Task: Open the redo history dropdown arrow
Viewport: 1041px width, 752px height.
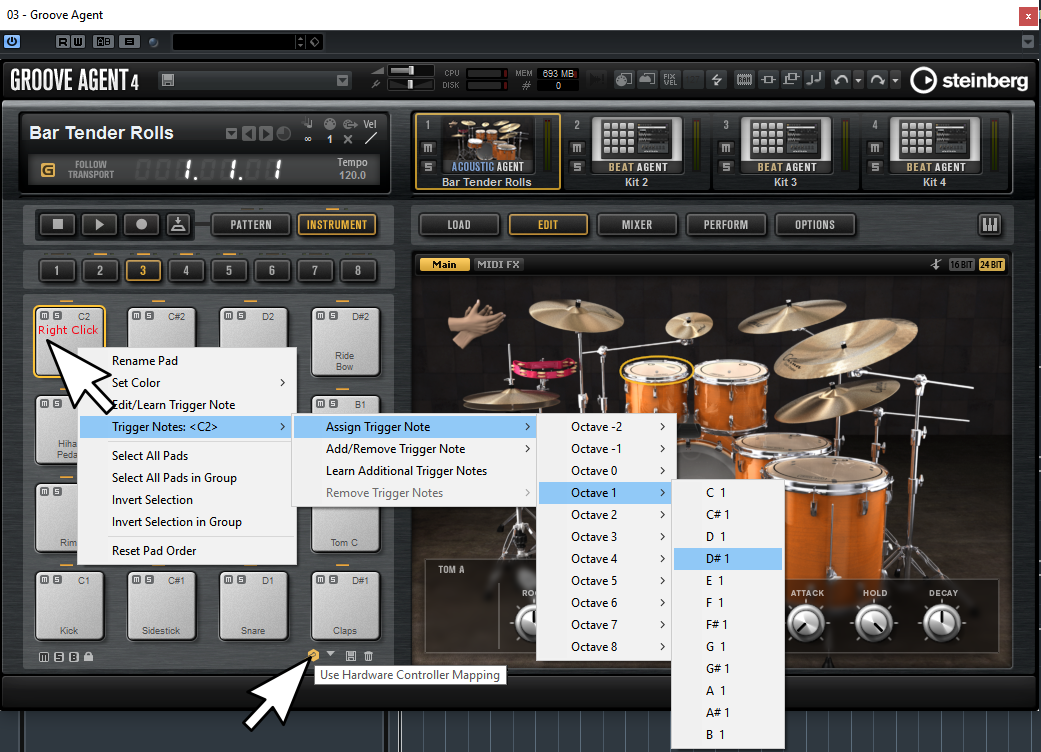Action: [895, 80]
